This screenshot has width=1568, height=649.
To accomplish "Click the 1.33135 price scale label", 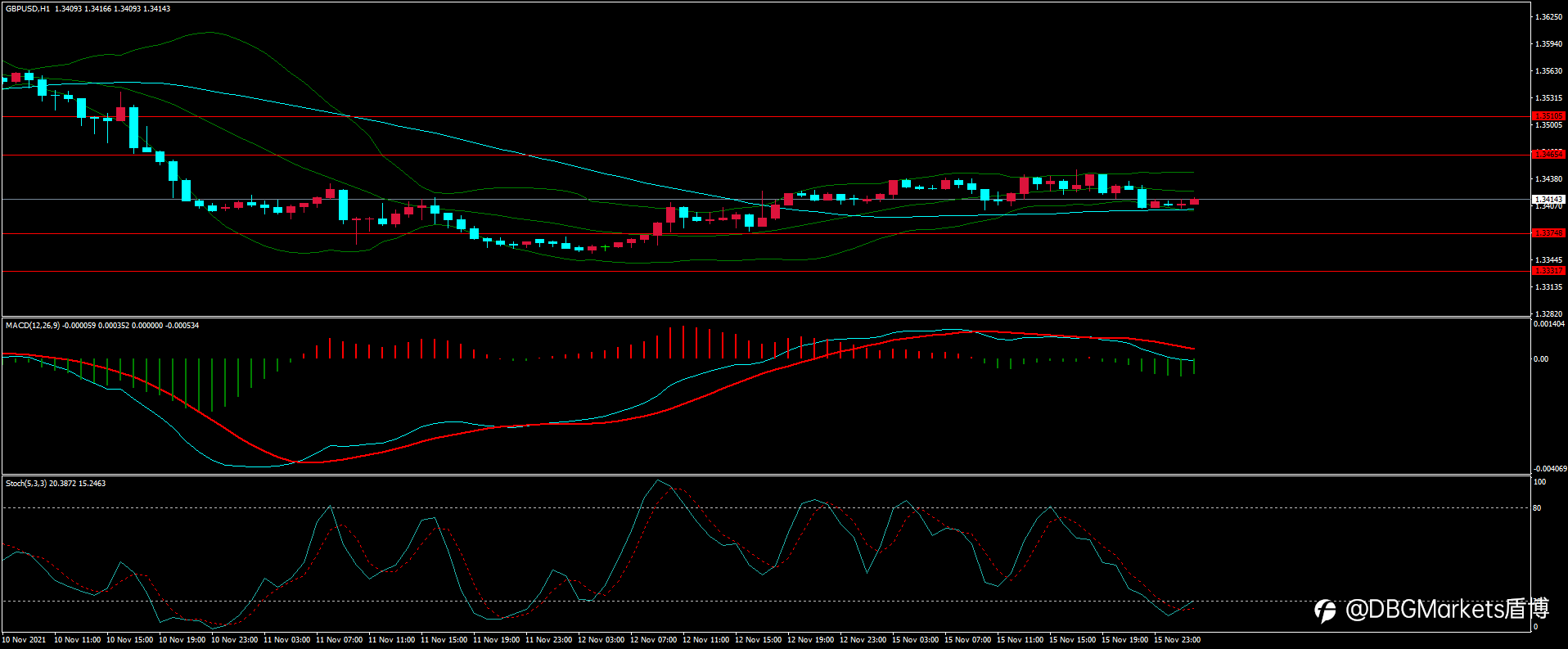I will click(x=1548, y=287).
